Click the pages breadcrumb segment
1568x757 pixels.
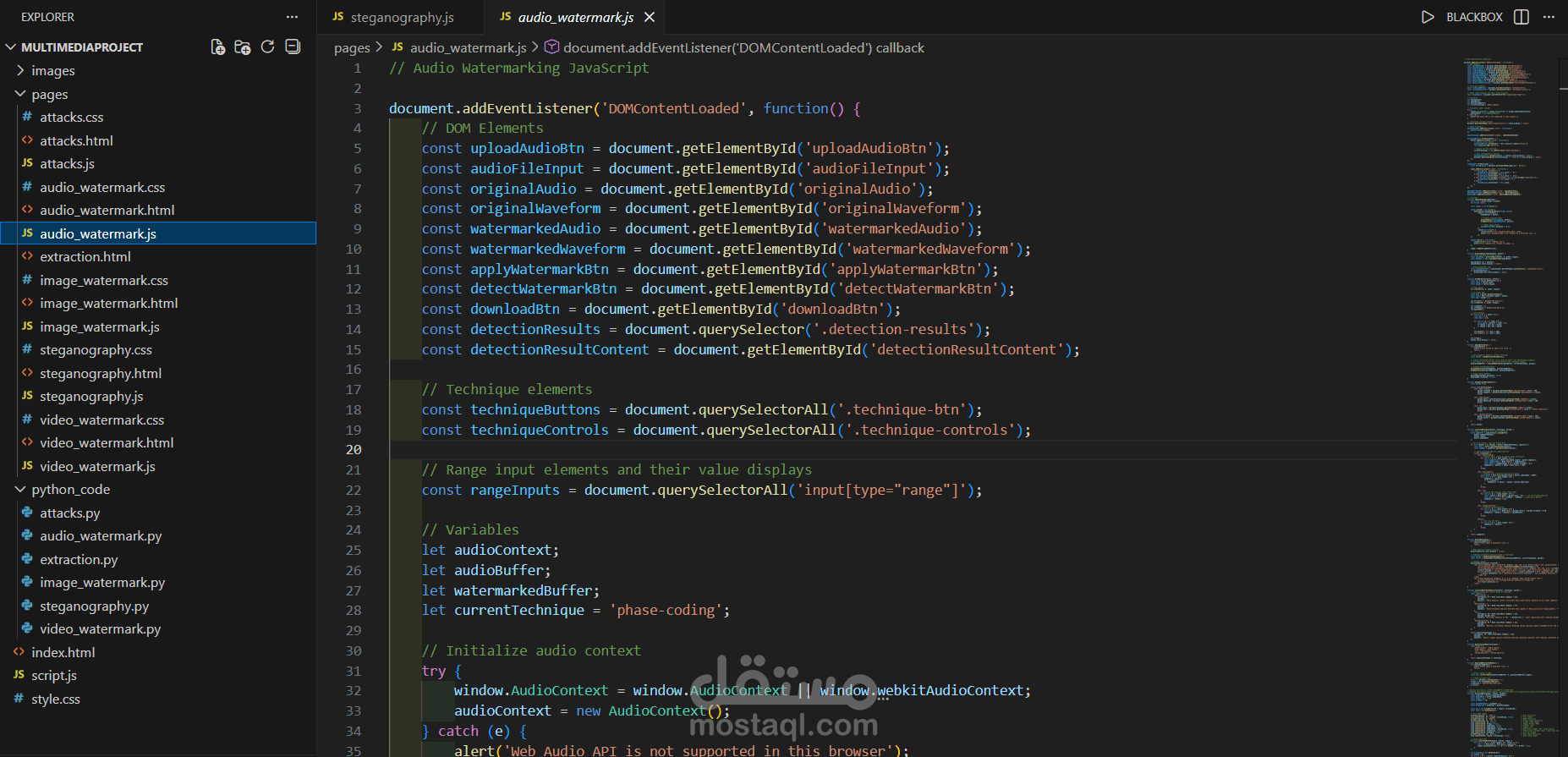tap(352, 48)
